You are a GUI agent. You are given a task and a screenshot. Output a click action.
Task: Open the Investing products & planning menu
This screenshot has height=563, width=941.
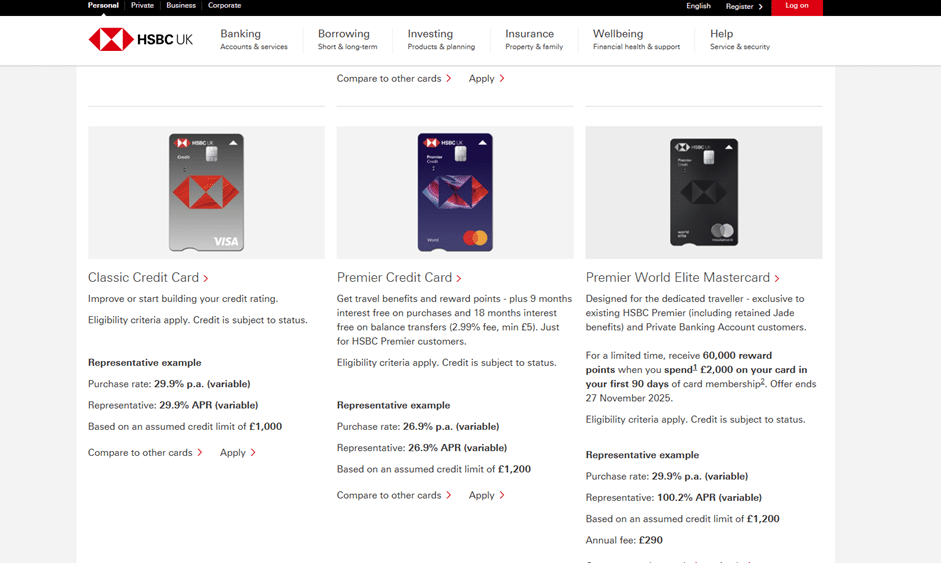(440, 40)
